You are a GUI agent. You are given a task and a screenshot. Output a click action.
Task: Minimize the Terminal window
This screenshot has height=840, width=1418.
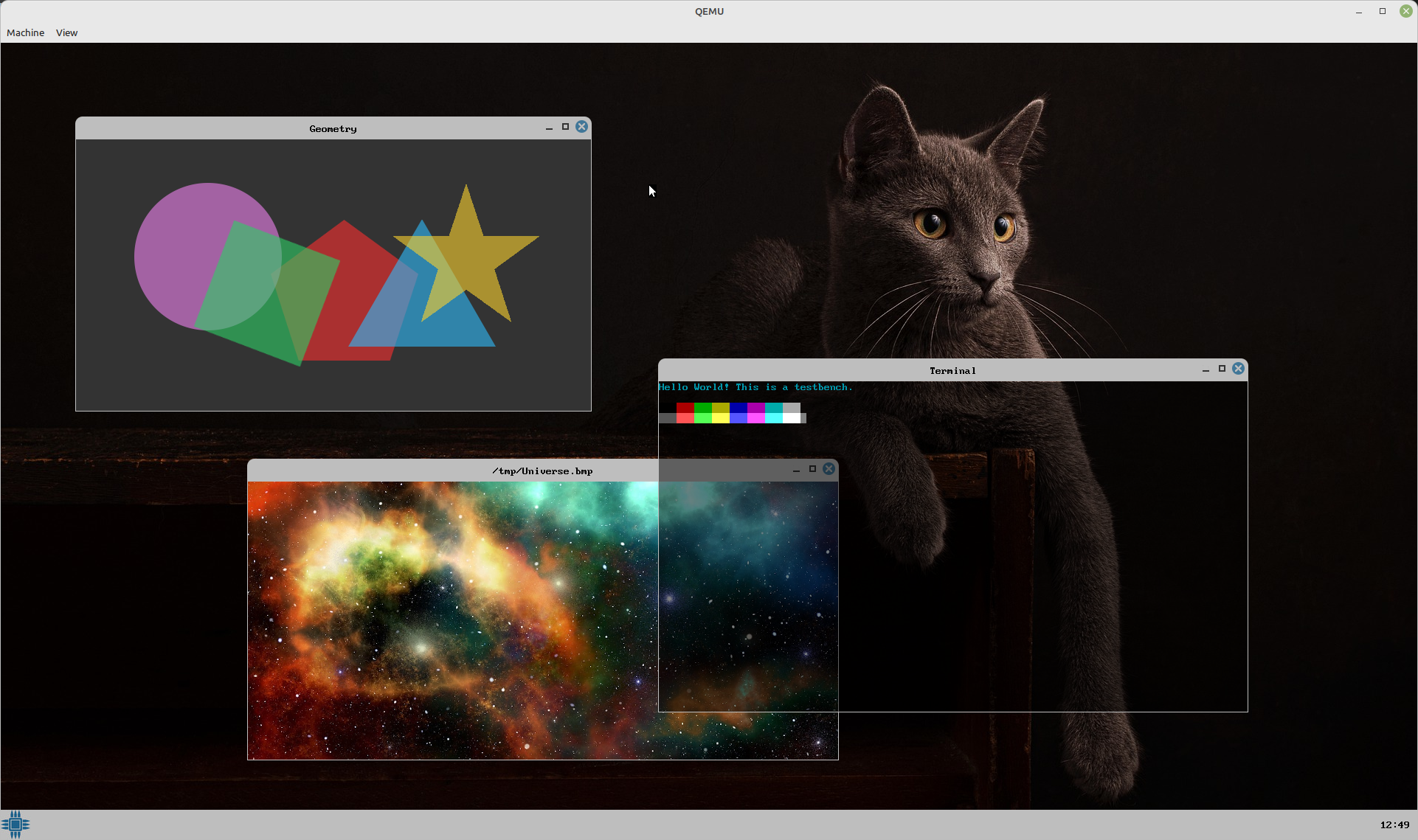click(x=1206, y=370)
